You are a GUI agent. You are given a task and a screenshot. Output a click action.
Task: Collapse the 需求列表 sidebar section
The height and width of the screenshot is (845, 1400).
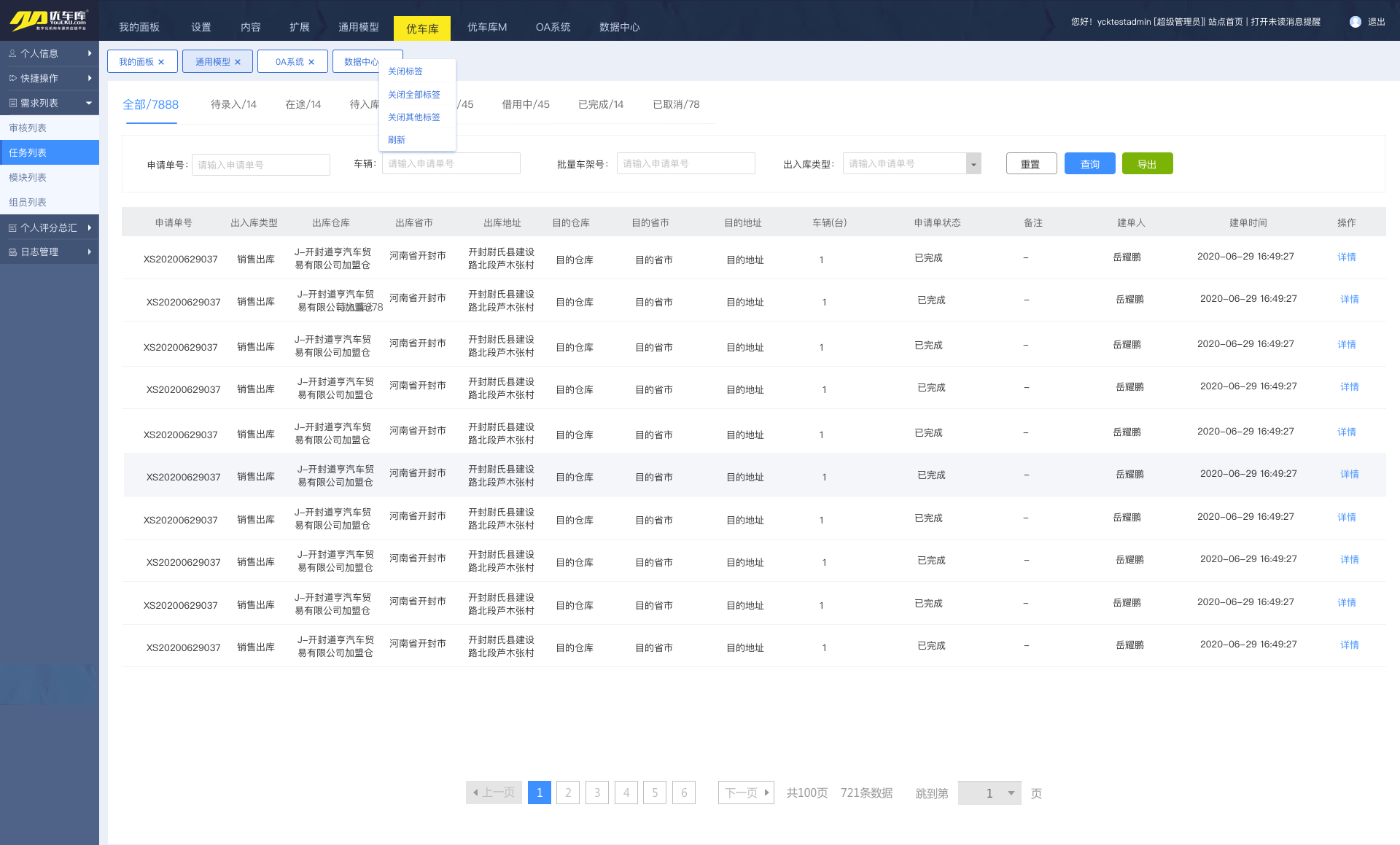coord(89,103)
